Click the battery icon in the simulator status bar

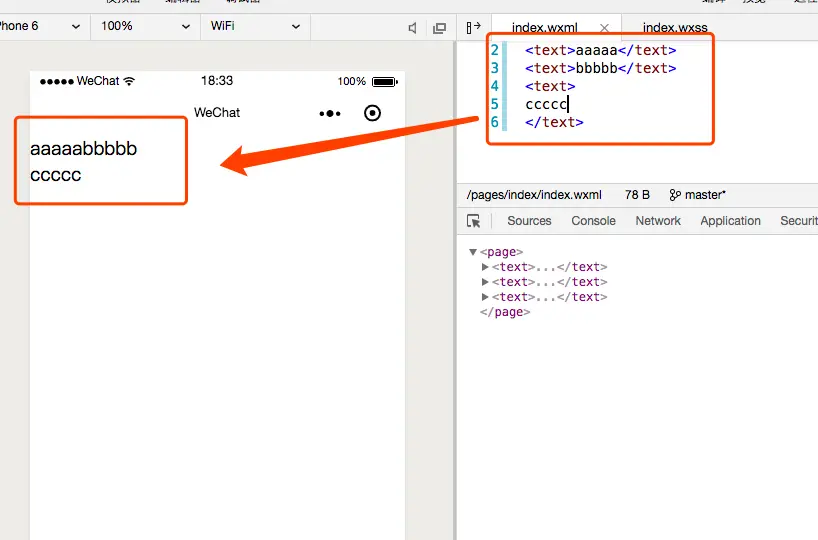384,82
